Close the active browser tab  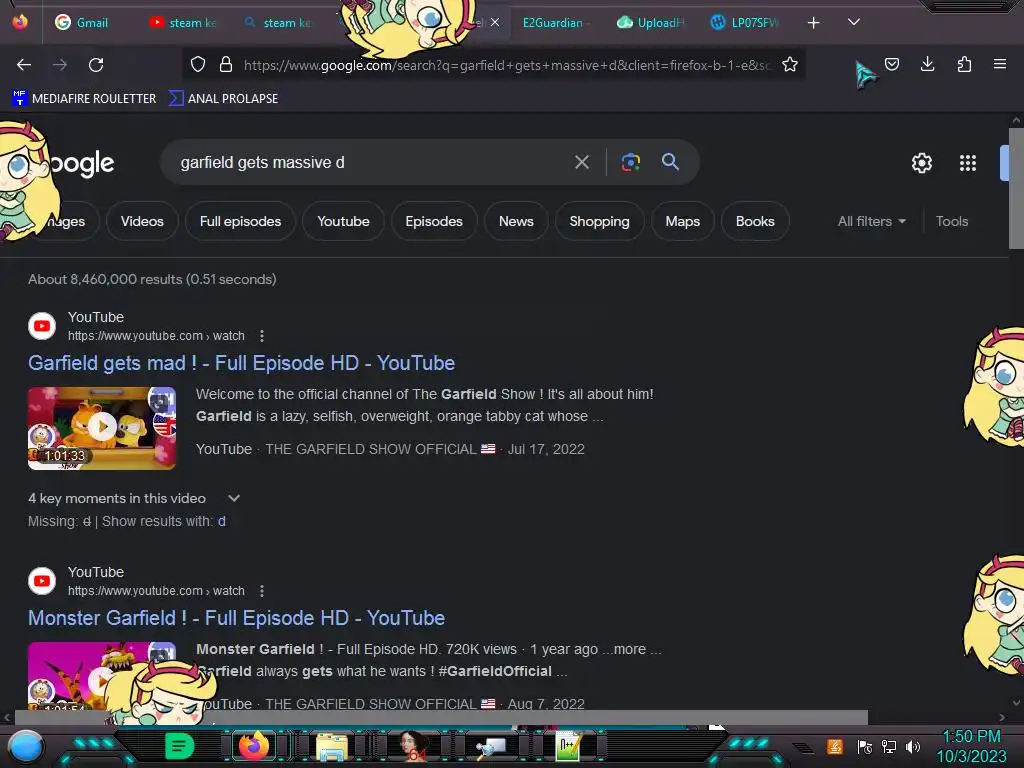click(x=495, y=23)
